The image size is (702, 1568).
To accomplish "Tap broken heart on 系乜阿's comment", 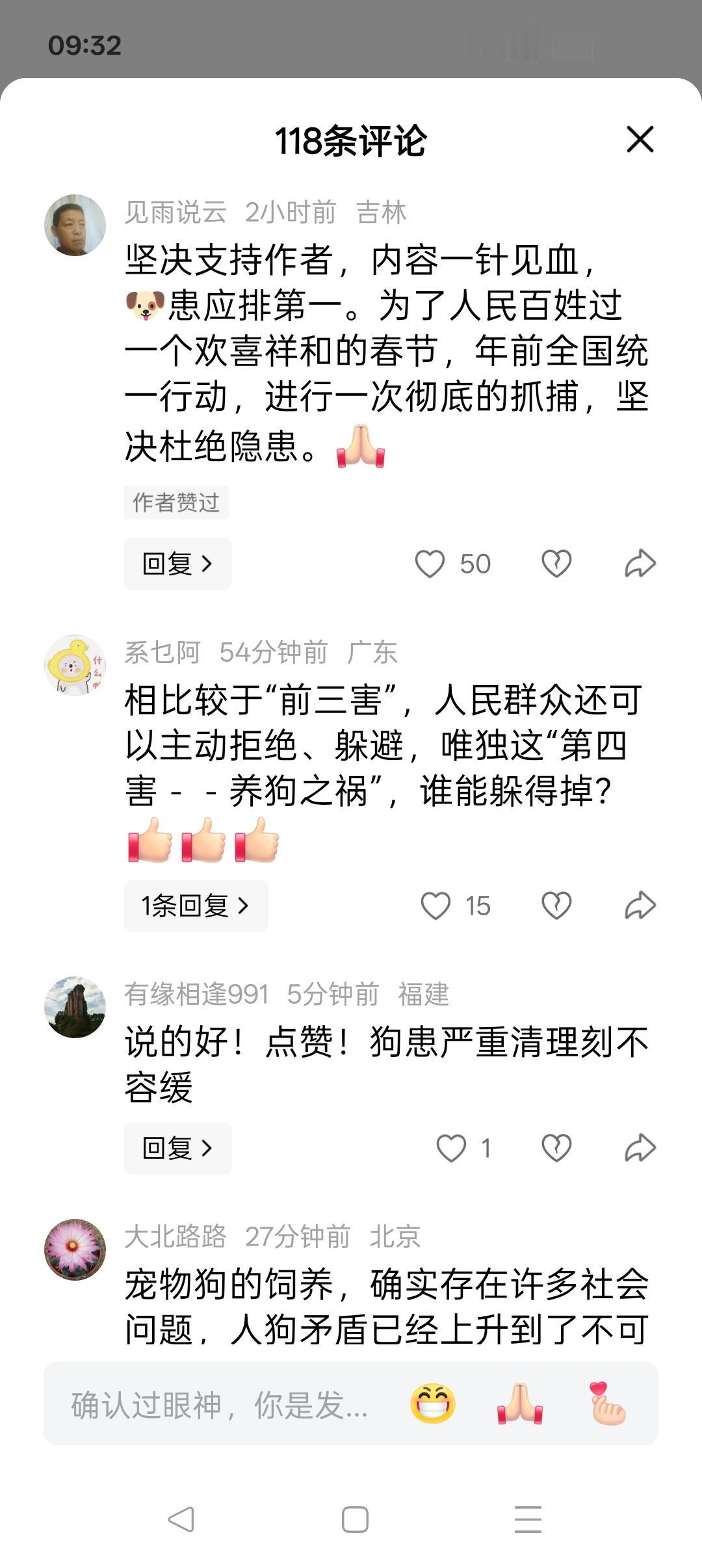I will pyautogui.click(x=556, y=906).
